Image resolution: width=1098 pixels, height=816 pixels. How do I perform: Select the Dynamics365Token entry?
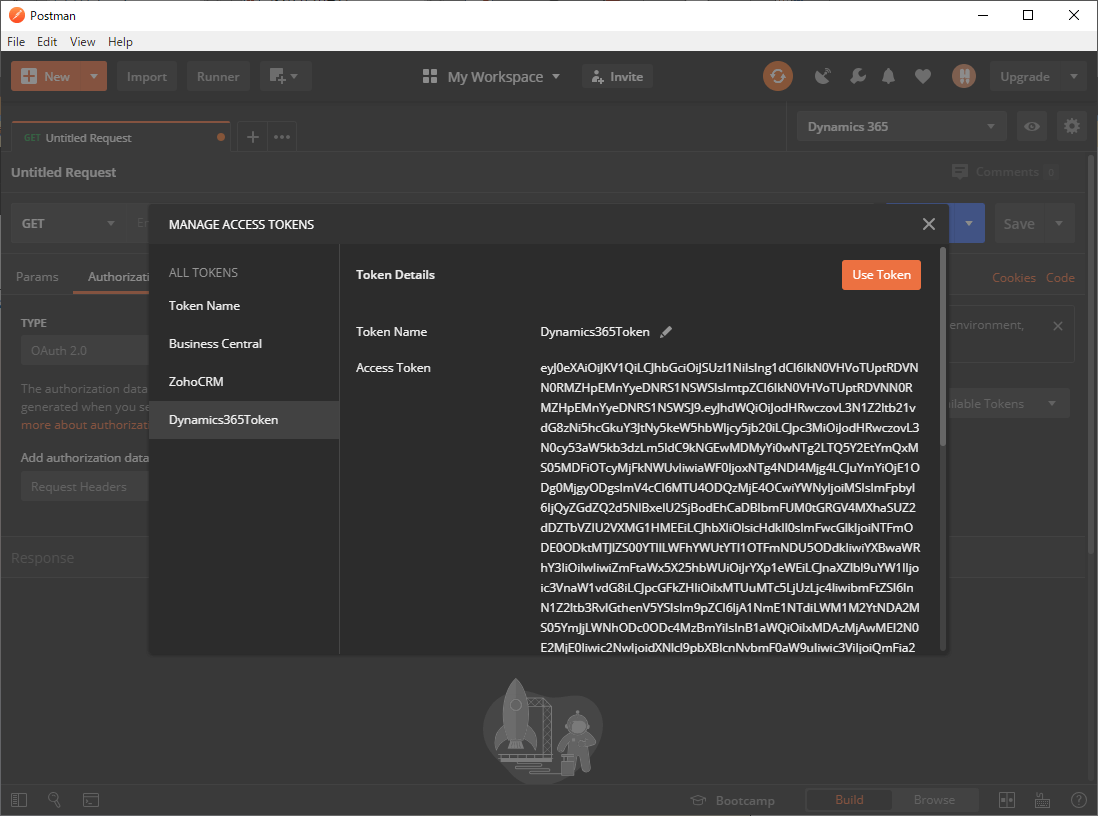click(244, 420)
